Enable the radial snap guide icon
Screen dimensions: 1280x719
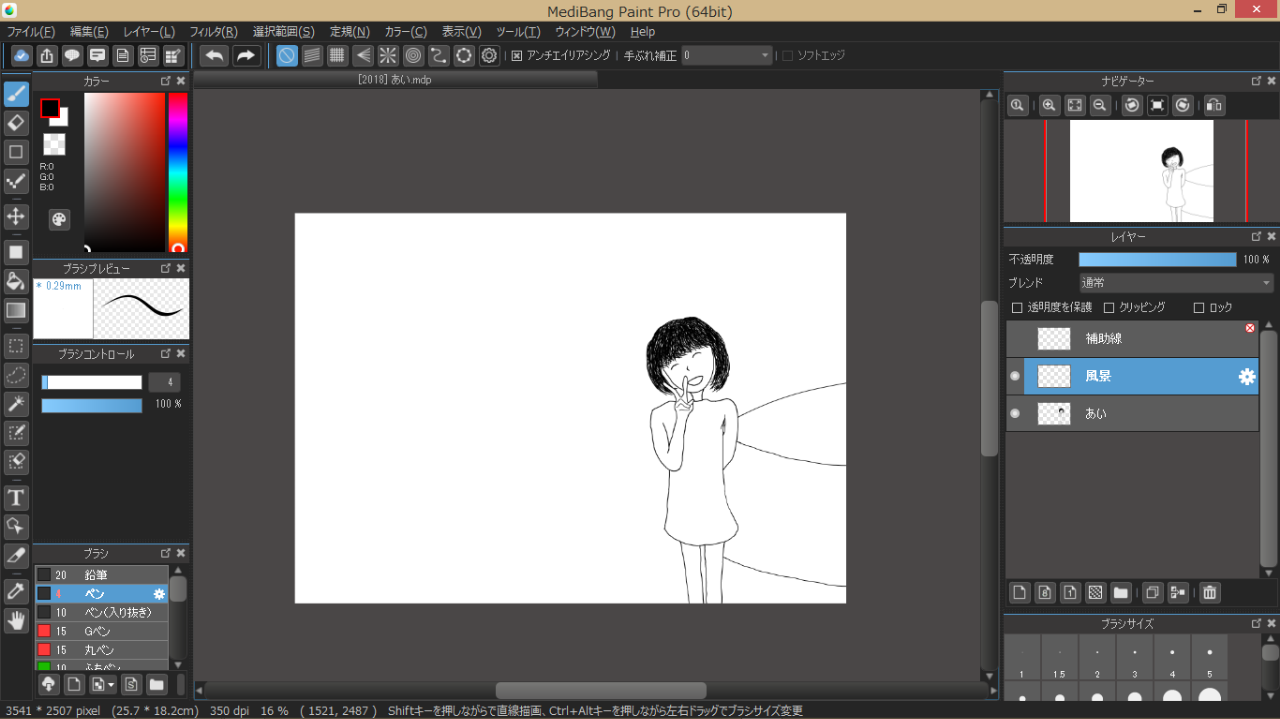387,56
